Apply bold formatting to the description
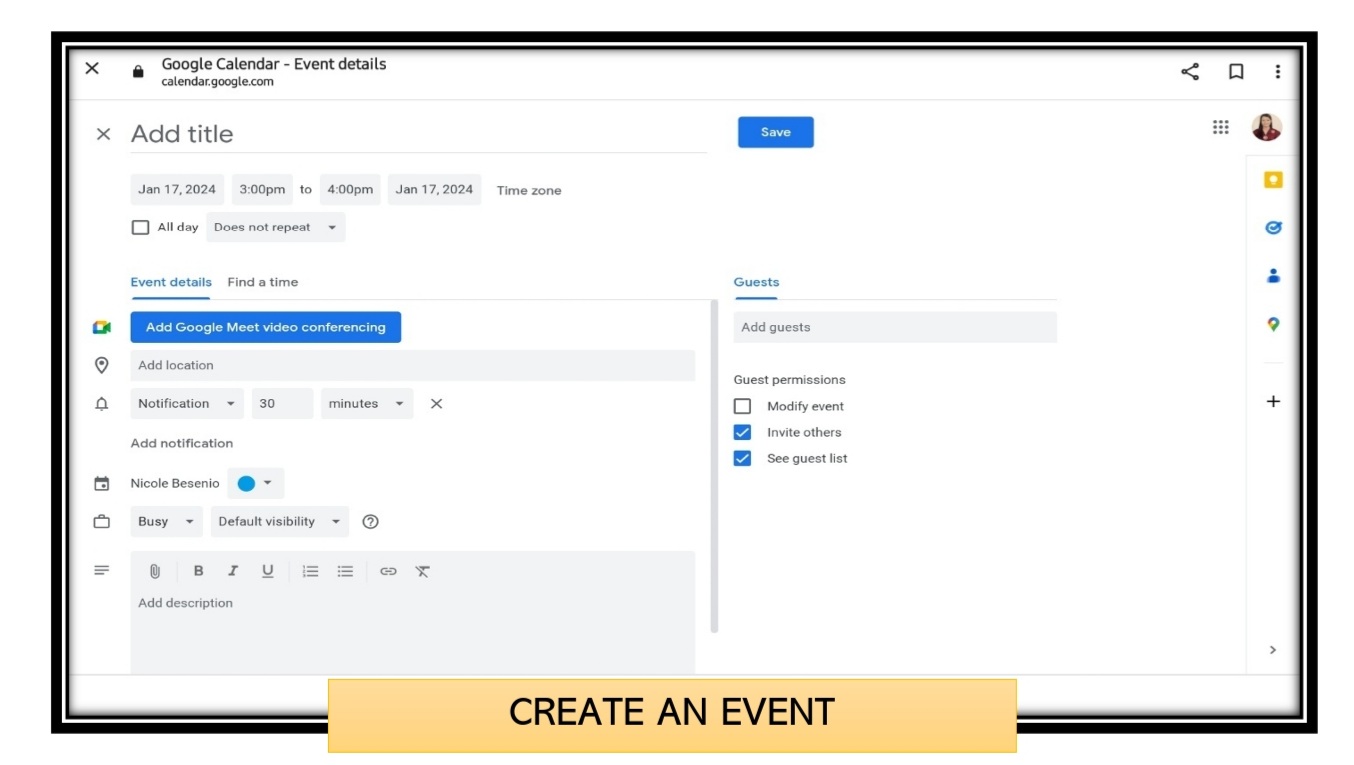The image size is (1354, 765). (x=198, y=571)
